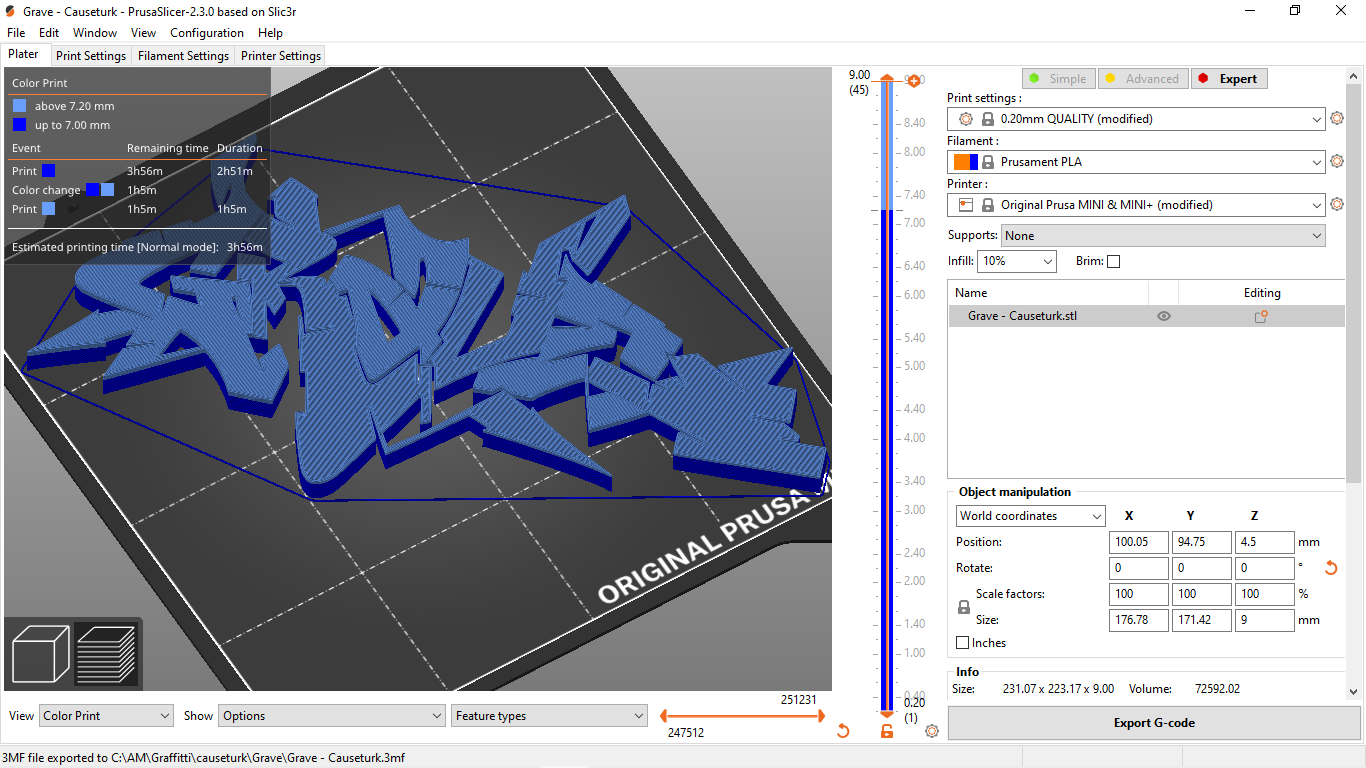Image resolution: width=1366 pixels, height=768 pixels.
Task: Open the Filament preset dropdown
Action: (1136, 162)
